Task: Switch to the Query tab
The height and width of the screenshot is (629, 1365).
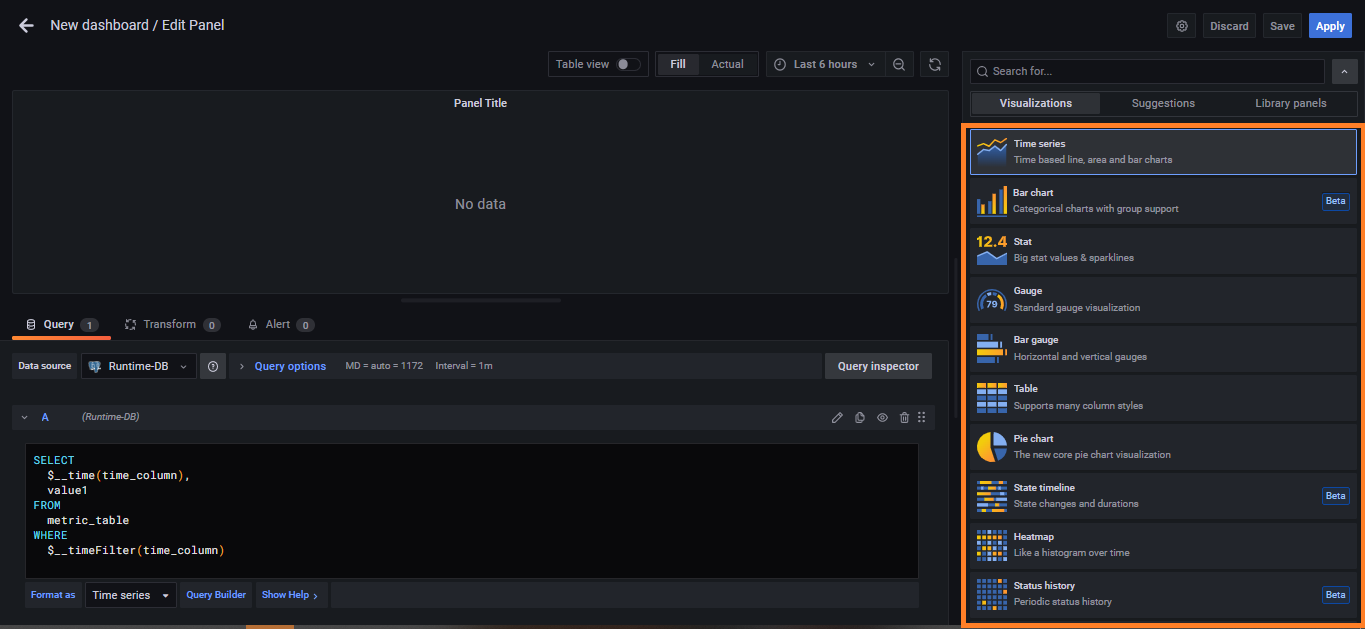Action: (61, 324)
